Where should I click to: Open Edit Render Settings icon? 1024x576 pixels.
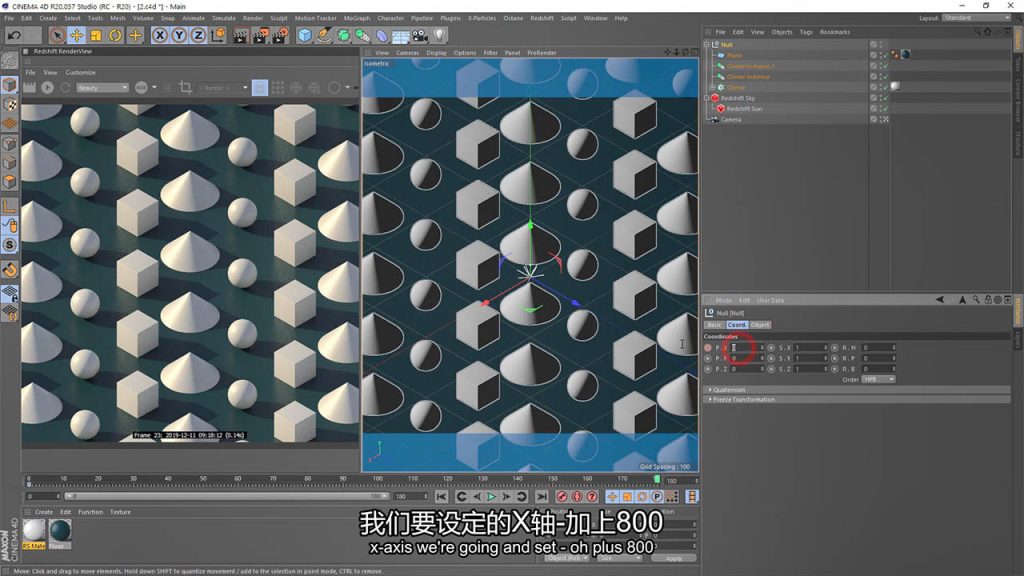(280, 35)
